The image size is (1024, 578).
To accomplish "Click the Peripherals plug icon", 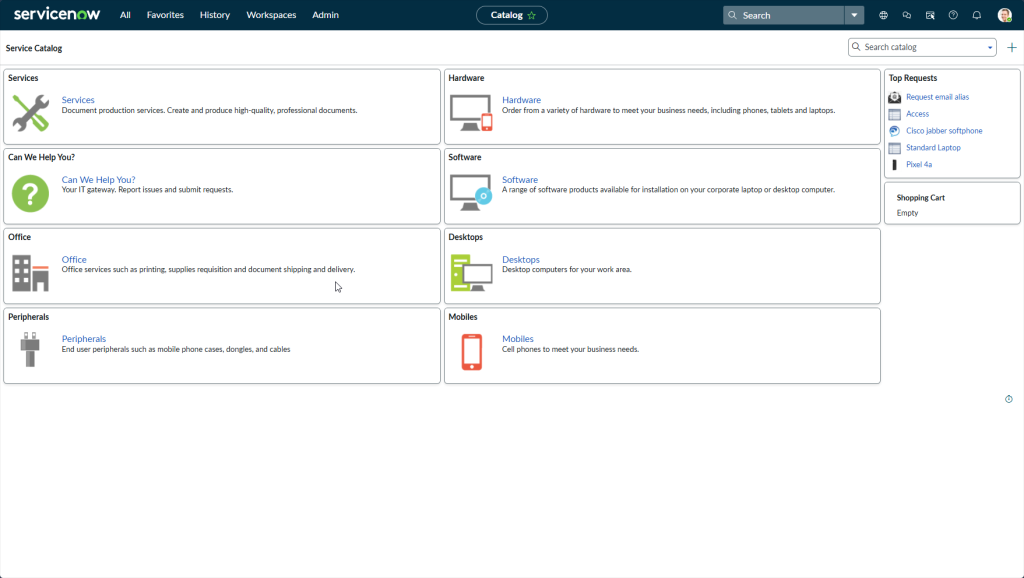I will [29, 350].
